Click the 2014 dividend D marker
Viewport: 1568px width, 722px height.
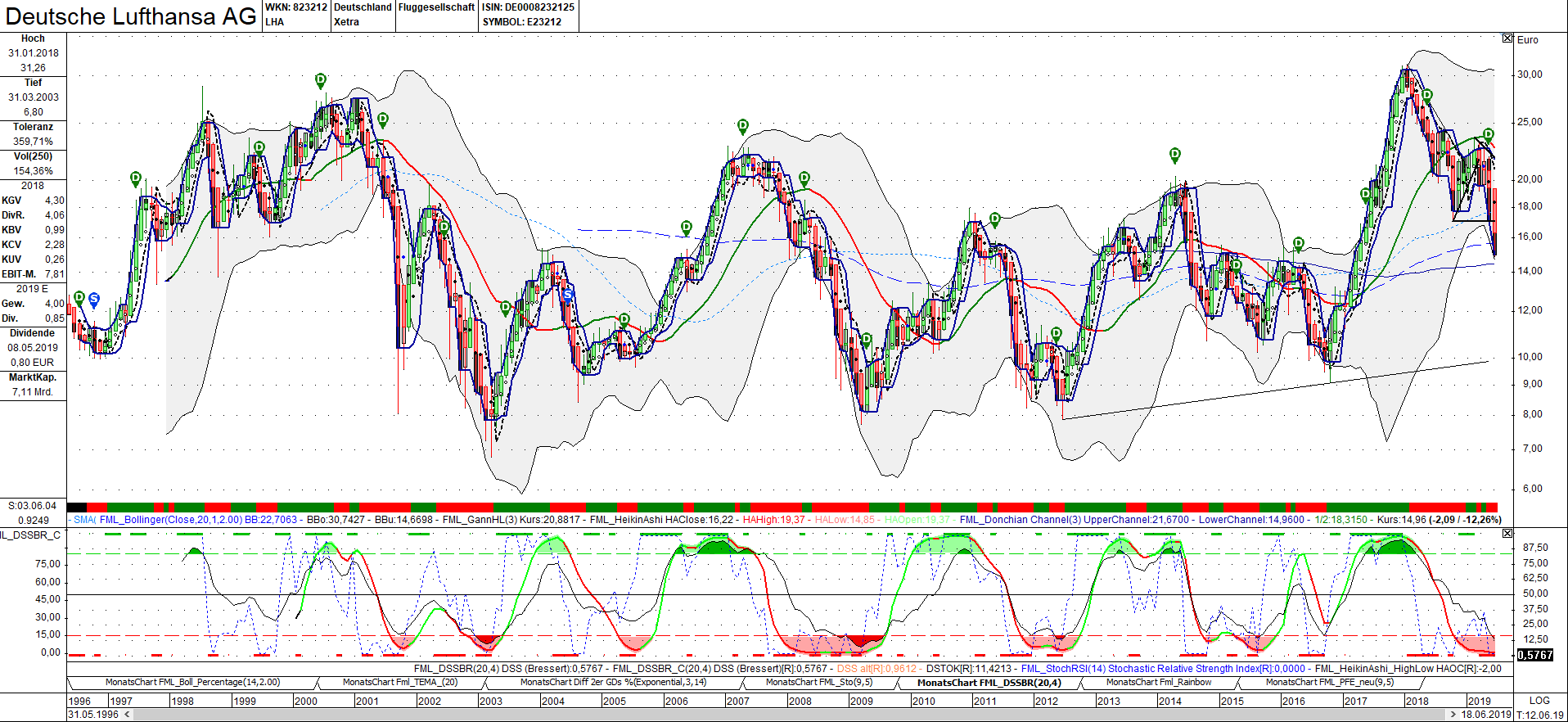click(1175, 155)
